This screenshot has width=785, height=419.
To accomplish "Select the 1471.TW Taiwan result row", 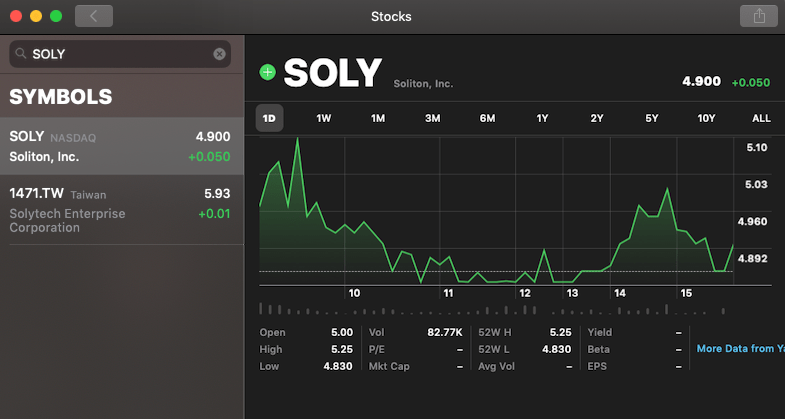I will pyautogui.click(x=122, y=210).
